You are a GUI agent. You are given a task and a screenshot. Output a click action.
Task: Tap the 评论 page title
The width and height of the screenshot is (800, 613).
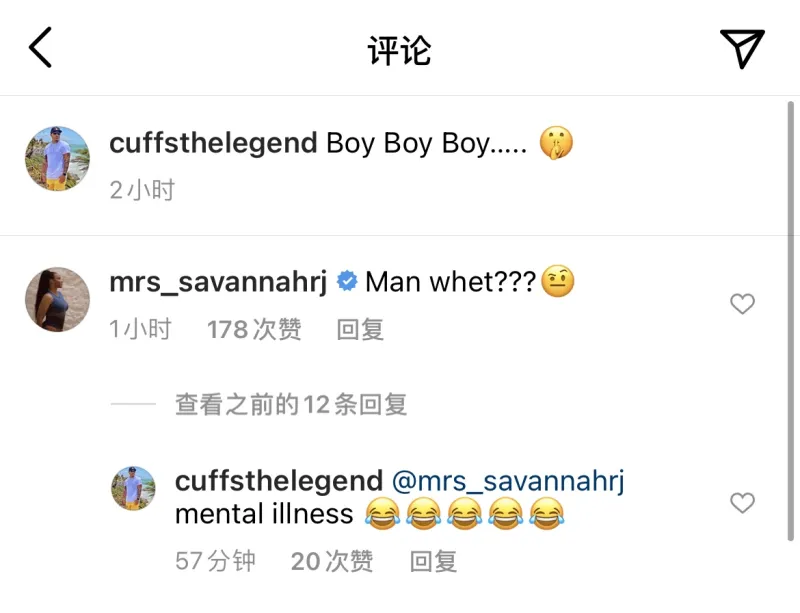point(399,51)
